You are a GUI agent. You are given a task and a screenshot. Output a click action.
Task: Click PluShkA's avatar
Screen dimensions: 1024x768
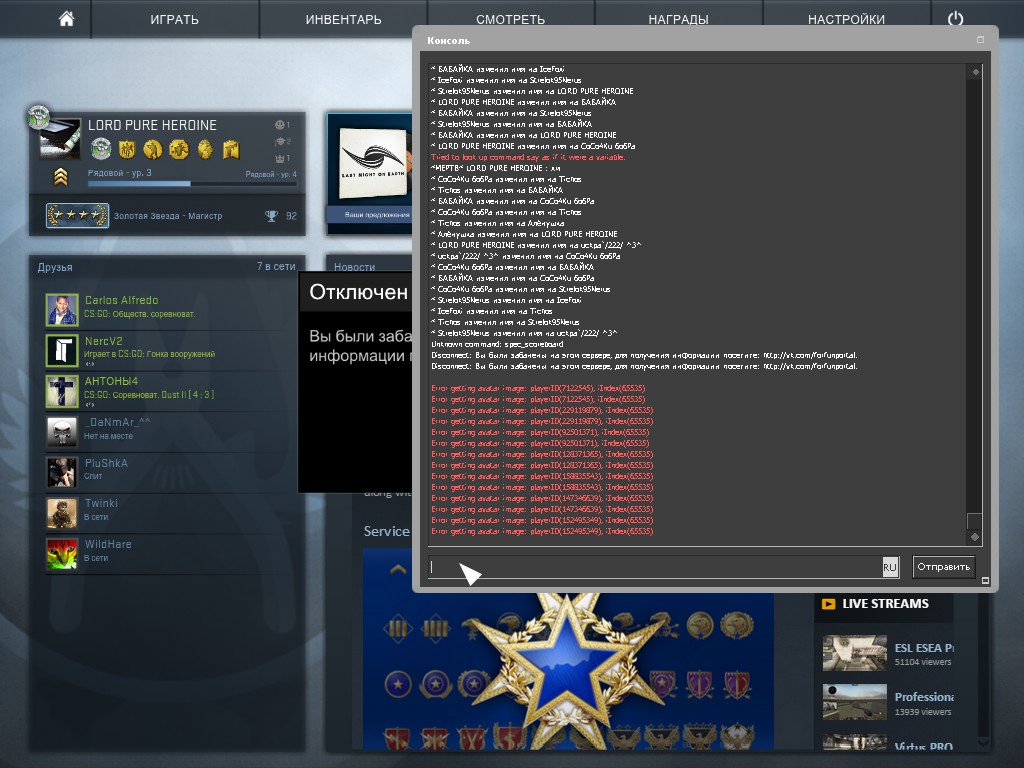[62, 472]
